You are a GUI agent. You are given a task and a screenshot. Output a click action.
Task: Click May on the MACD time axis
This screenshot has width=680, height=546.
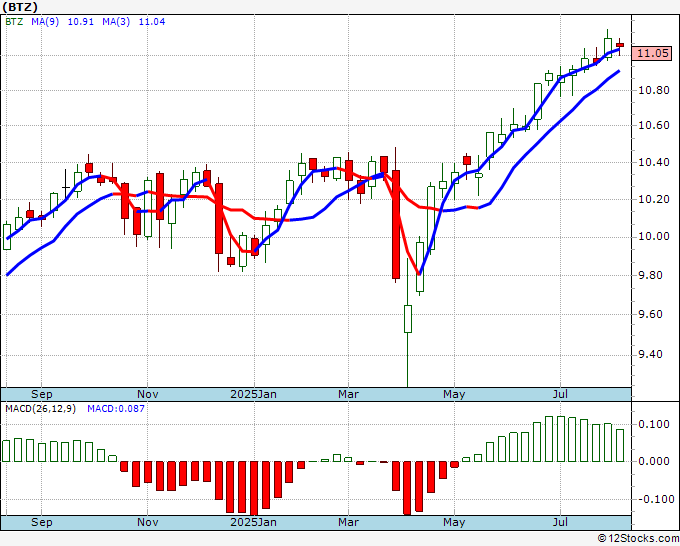pos(454,522)
